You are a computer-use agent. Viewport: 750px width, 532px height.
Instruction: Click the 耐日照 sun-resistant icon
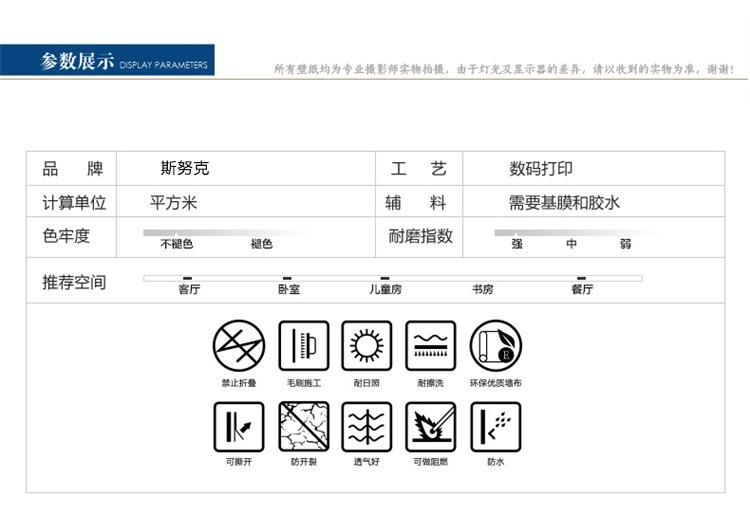(x=367, y=346)
